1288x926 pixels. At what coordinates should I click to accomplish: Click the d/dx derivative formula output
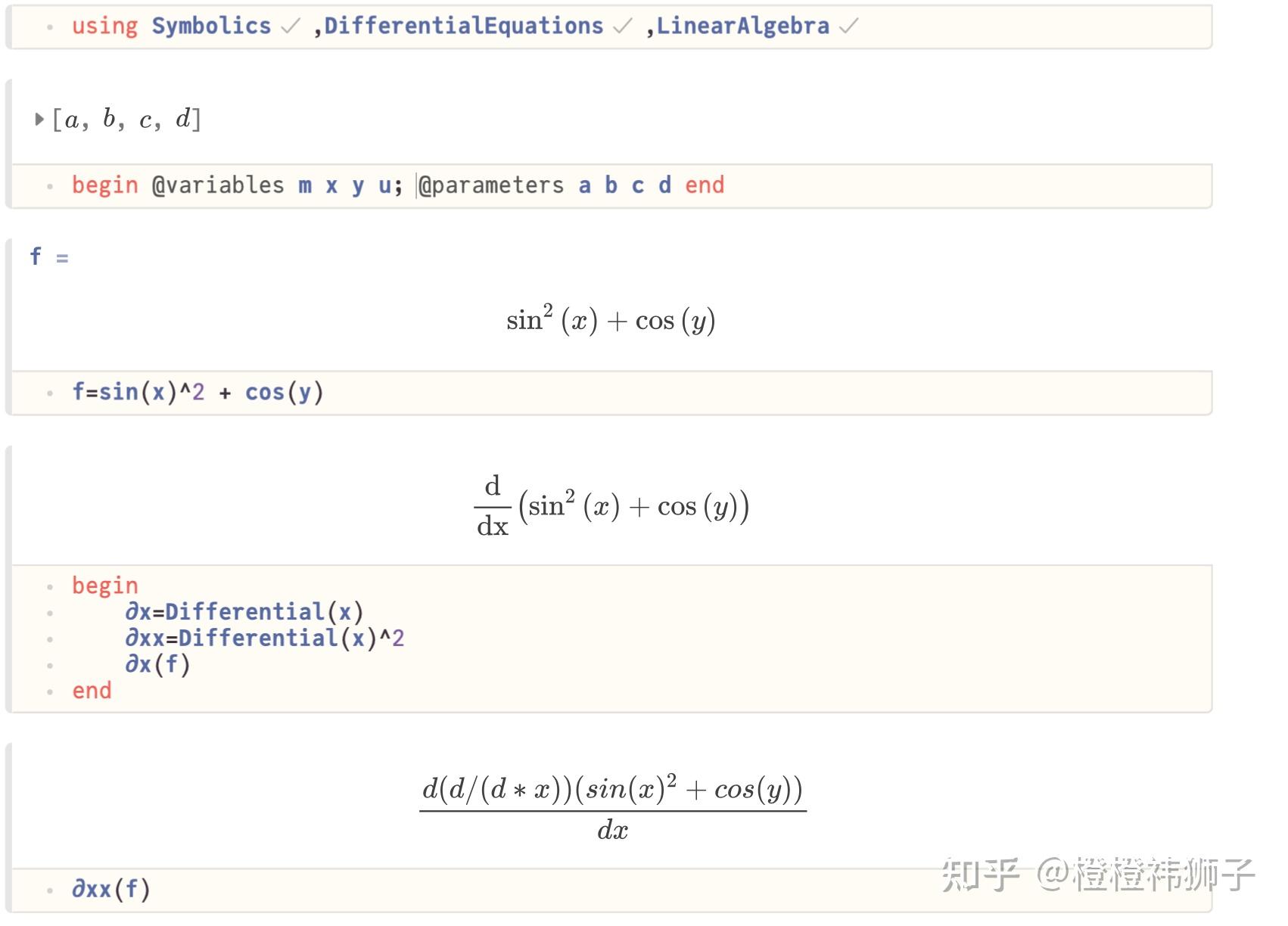tap(611, 506)
